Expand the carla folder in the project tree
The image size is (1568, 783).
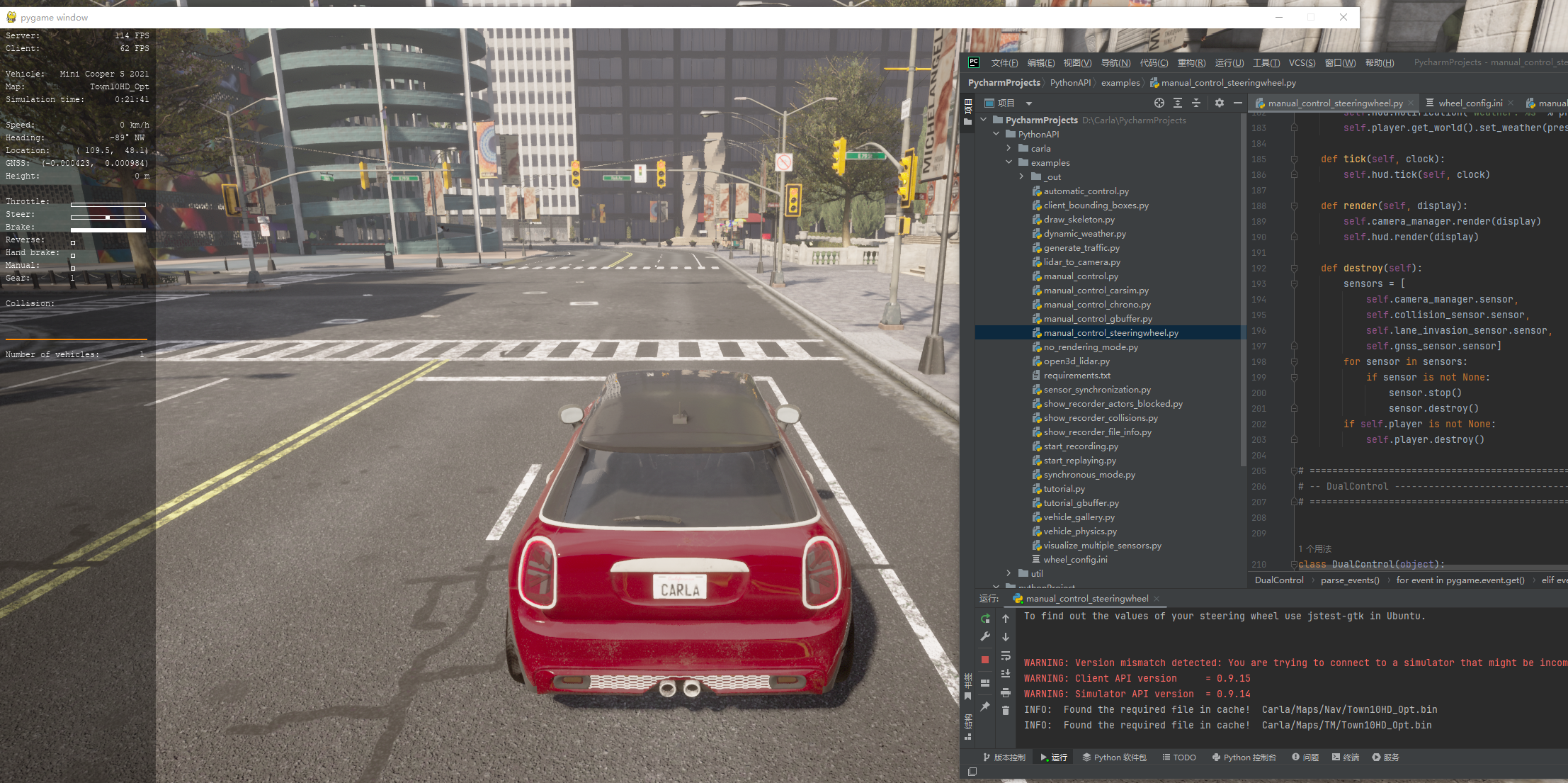point(1009,148)
